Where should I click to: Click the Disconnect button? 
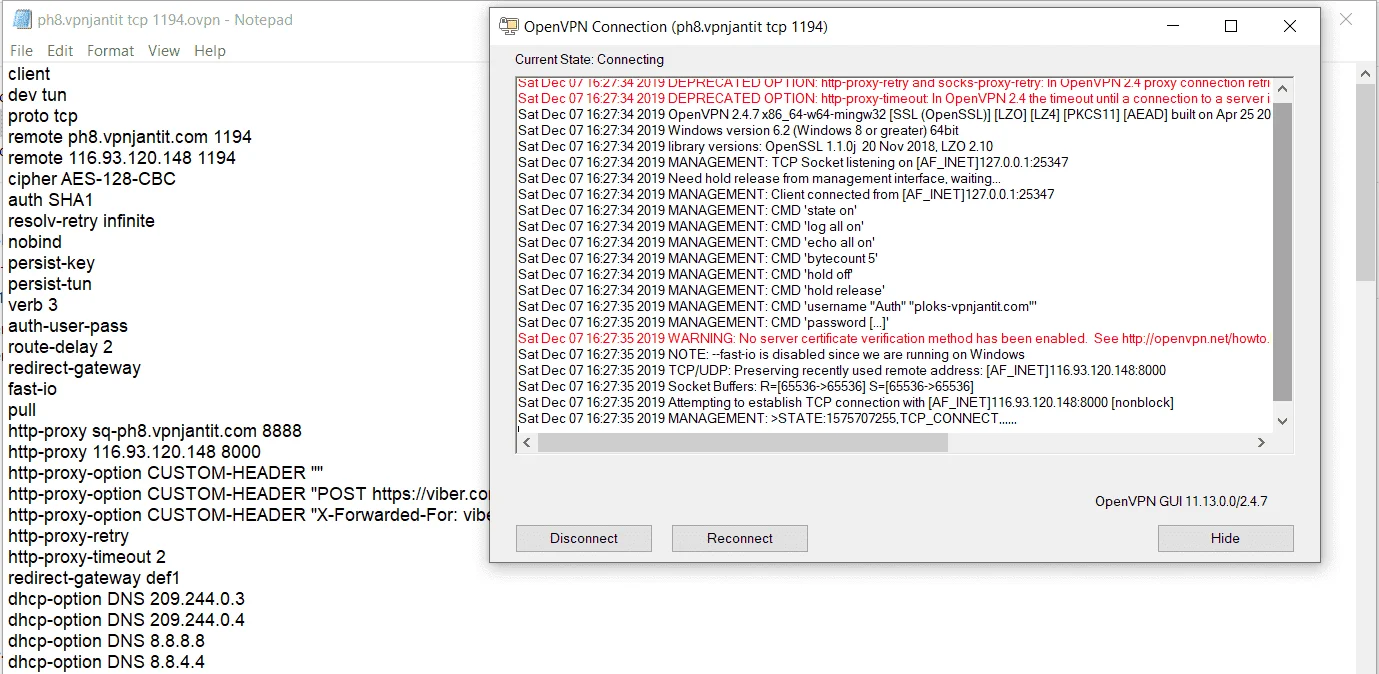click(x=584, y=538)
